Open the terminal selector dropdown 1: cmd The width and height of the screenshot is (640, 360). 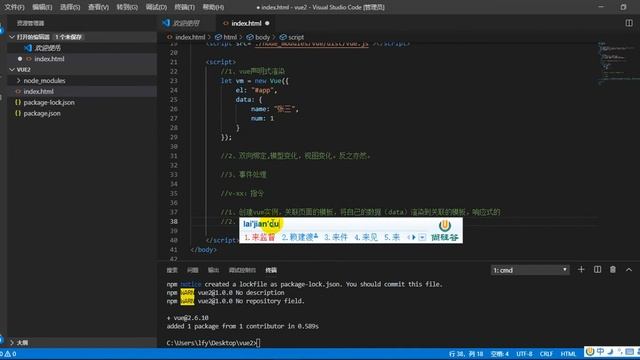pos(530,270)
